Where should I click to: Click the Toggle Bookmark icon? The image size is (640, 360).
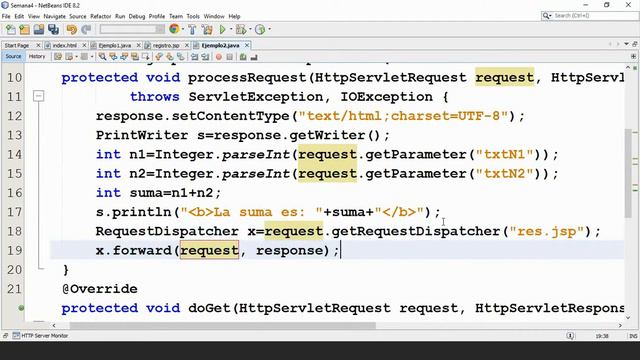(180, 57)
